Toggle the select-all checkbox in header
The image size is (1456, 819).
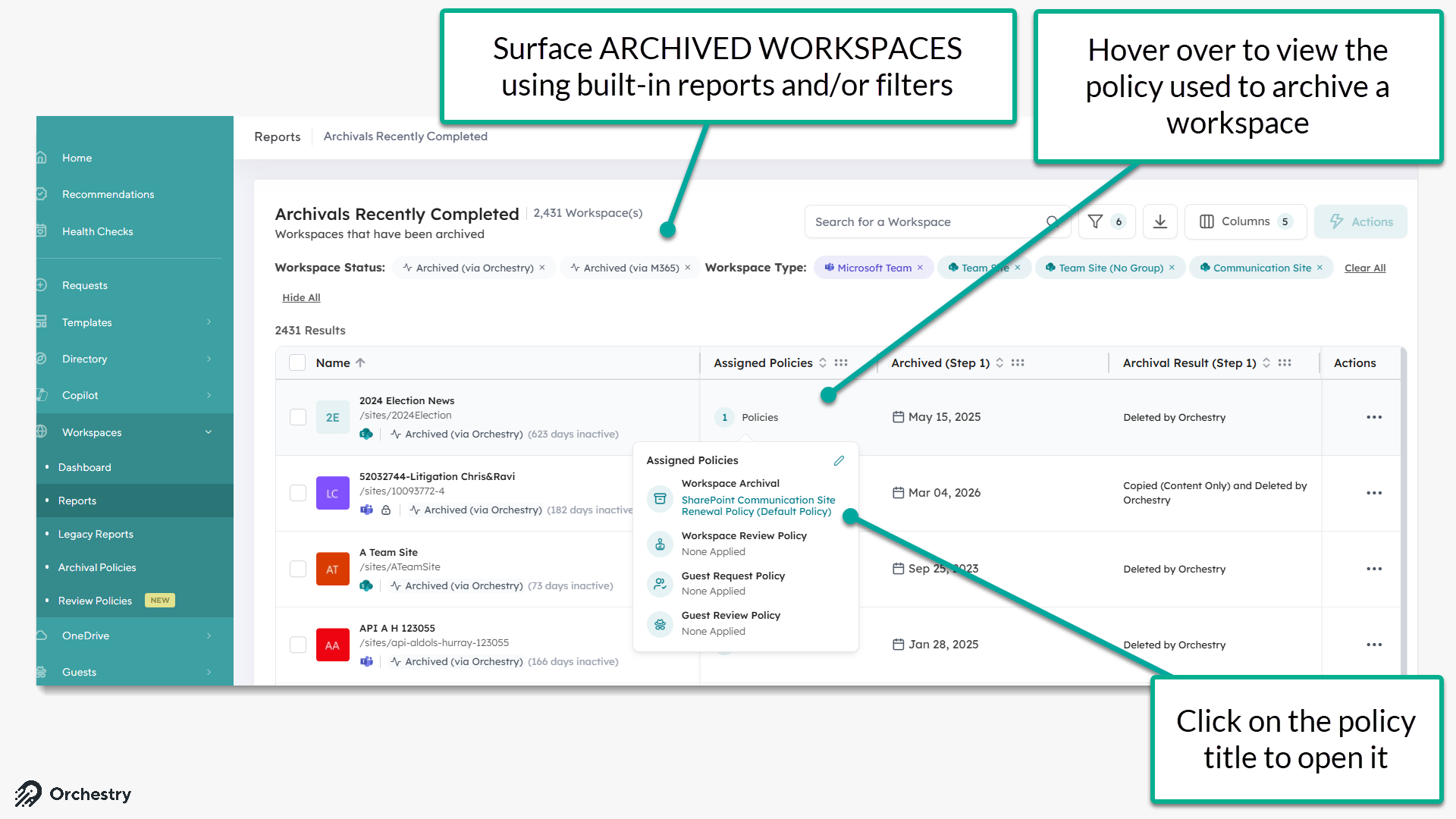[x=297, y=363]
